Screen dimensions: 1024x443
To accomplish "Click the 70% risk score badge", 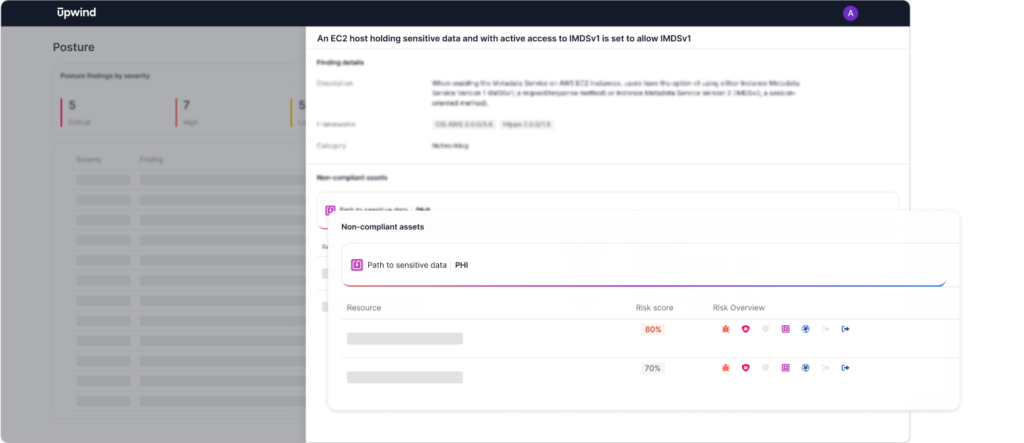I will pyautogui.click(x=653, y=369).
